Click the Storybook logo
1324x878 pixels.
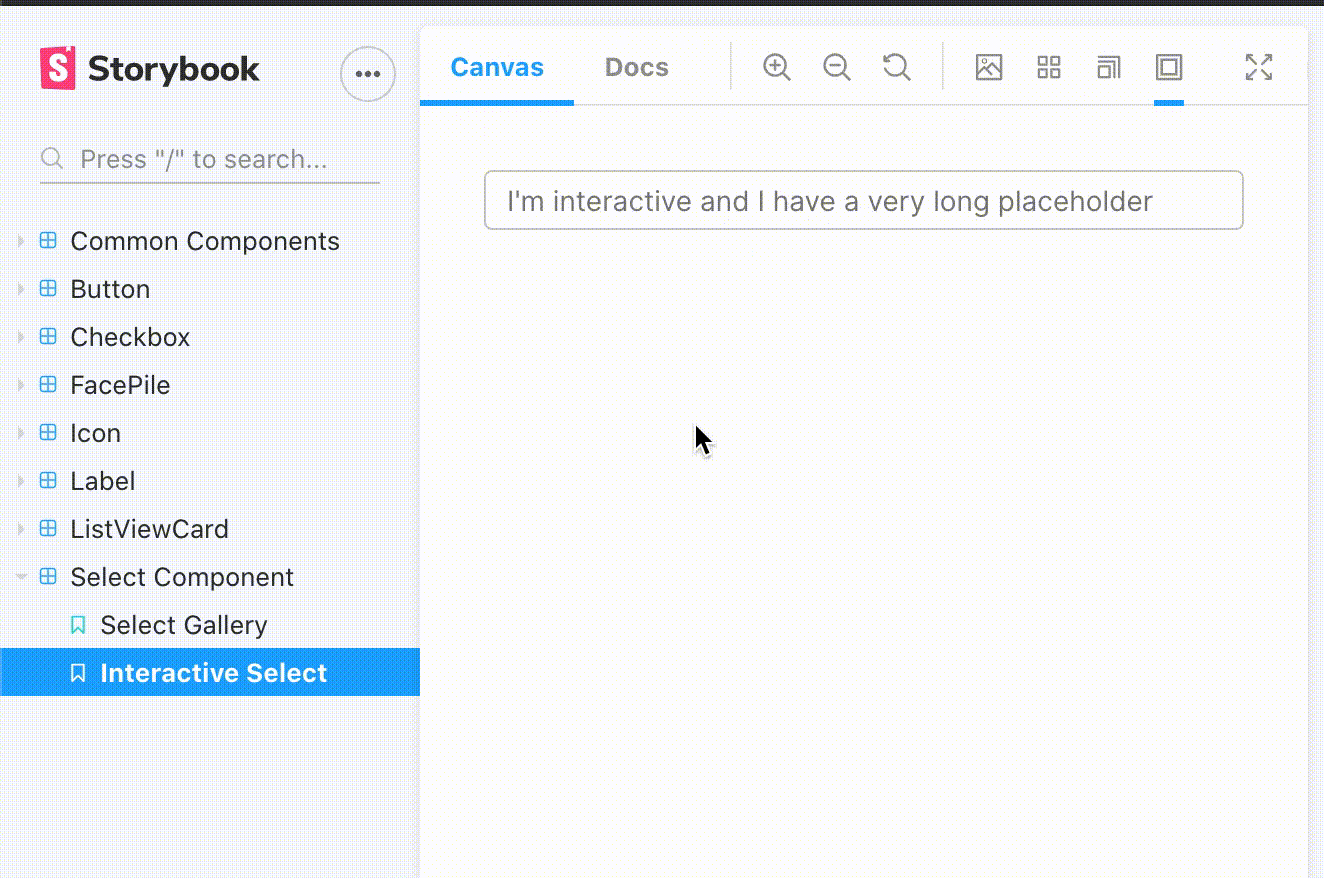(150, 69)
